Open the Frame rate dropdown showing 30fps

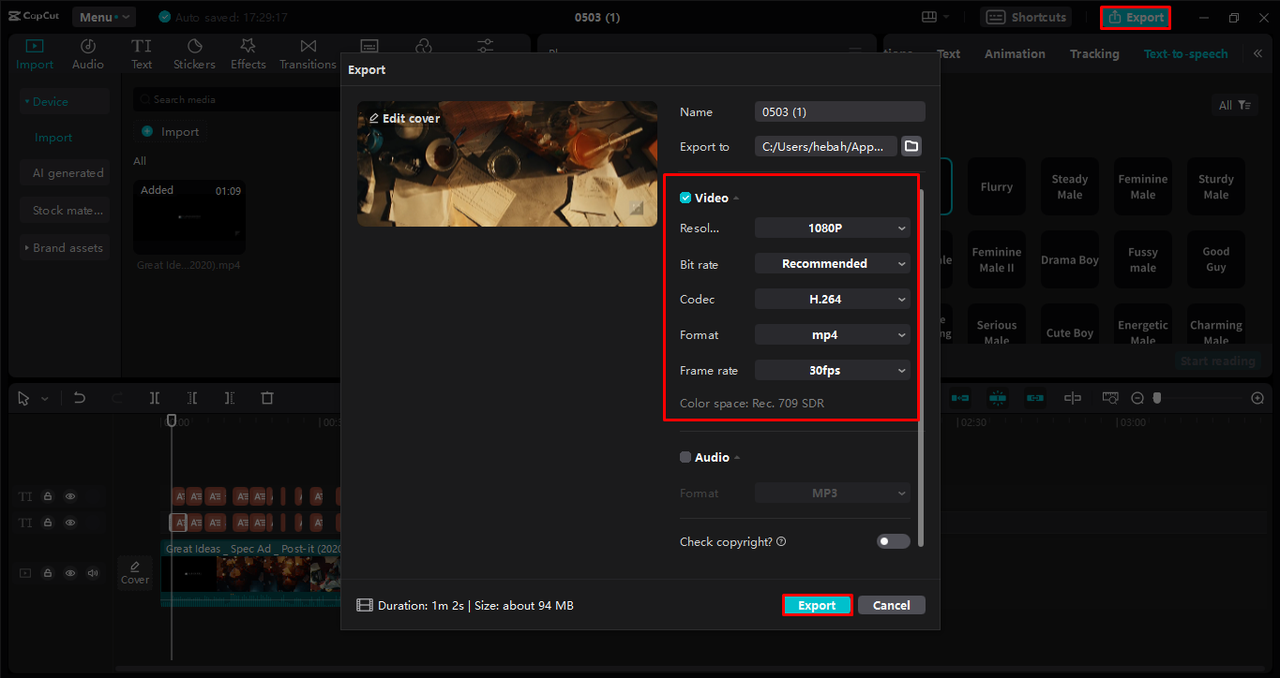833,370
